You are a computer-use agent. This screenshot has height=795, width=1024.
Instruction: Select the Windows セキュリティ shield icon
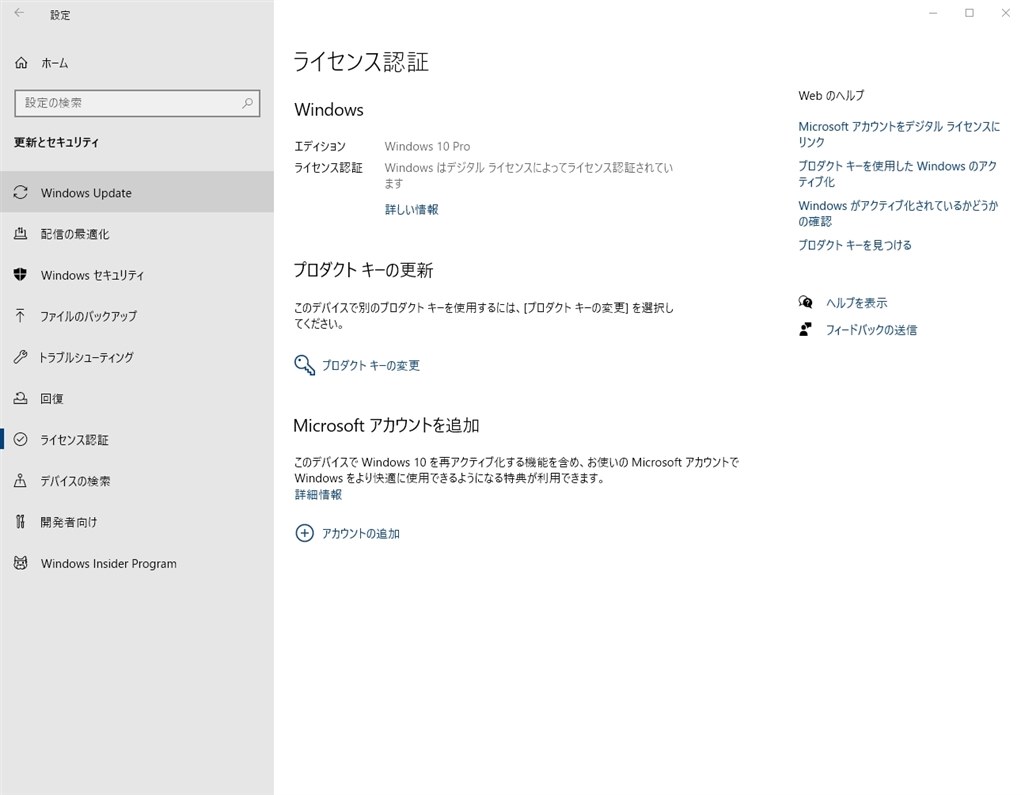click(21, 275)
